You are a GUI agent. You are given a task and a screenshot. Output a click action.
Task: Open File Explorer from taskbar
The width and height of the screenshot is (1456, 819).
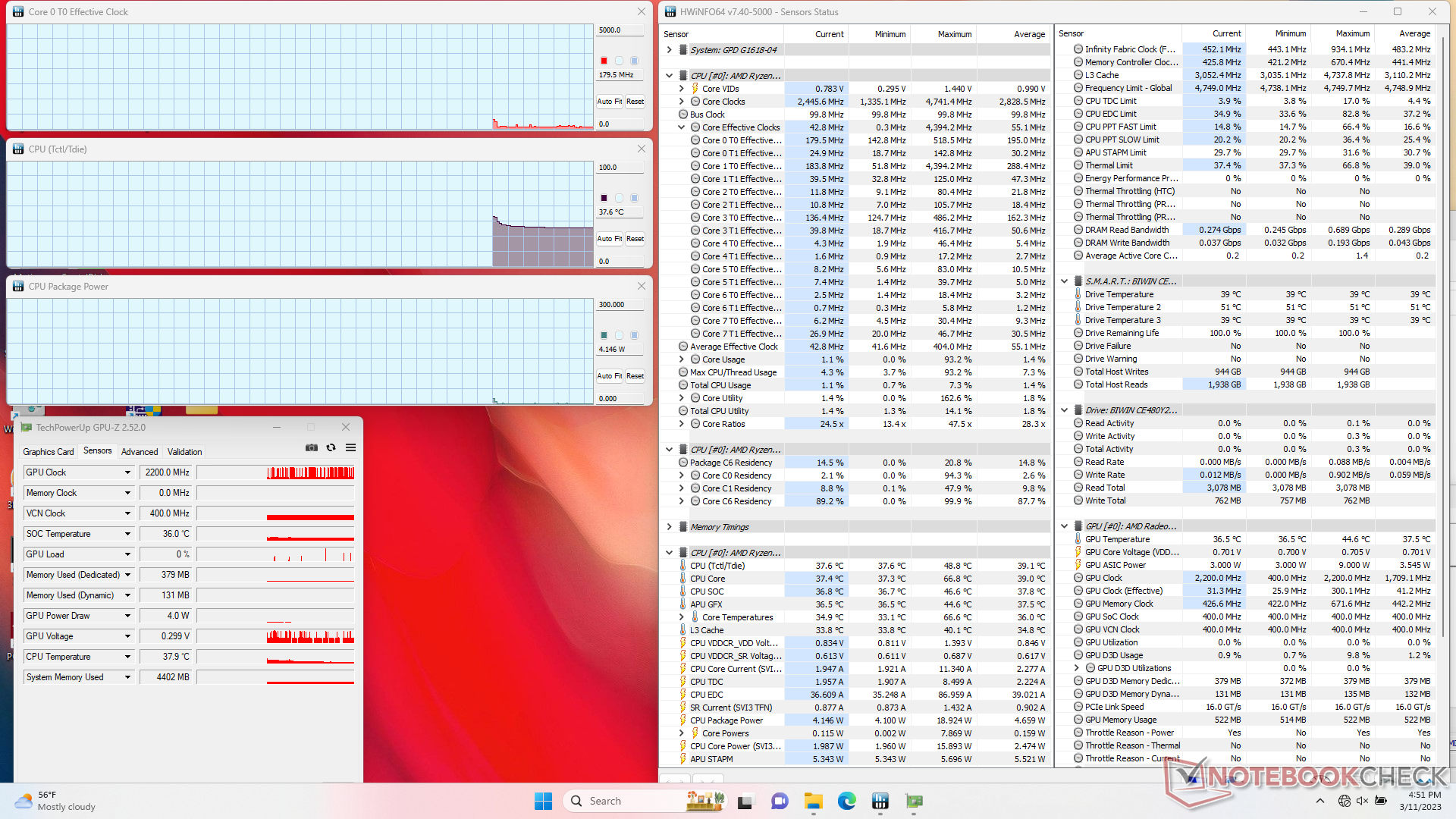pos(814,801)
